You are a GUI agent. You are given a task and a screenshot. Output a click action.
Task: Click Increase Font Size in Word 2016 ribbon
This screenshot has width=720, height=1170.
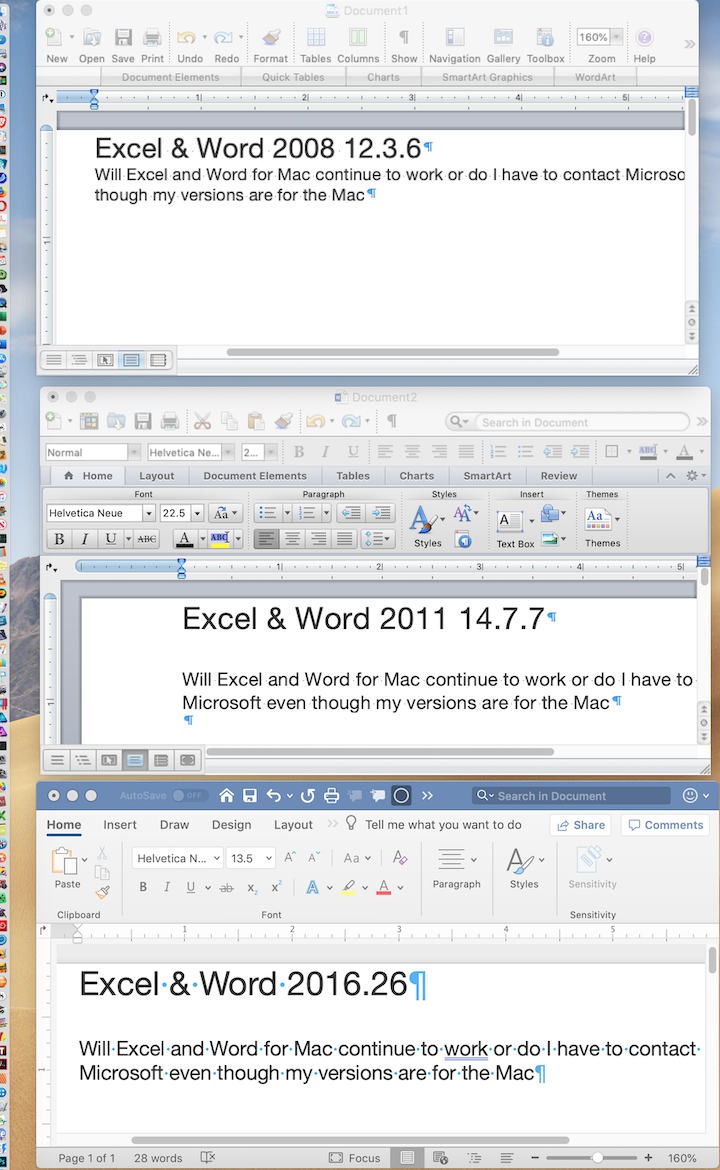click(290, 858)
